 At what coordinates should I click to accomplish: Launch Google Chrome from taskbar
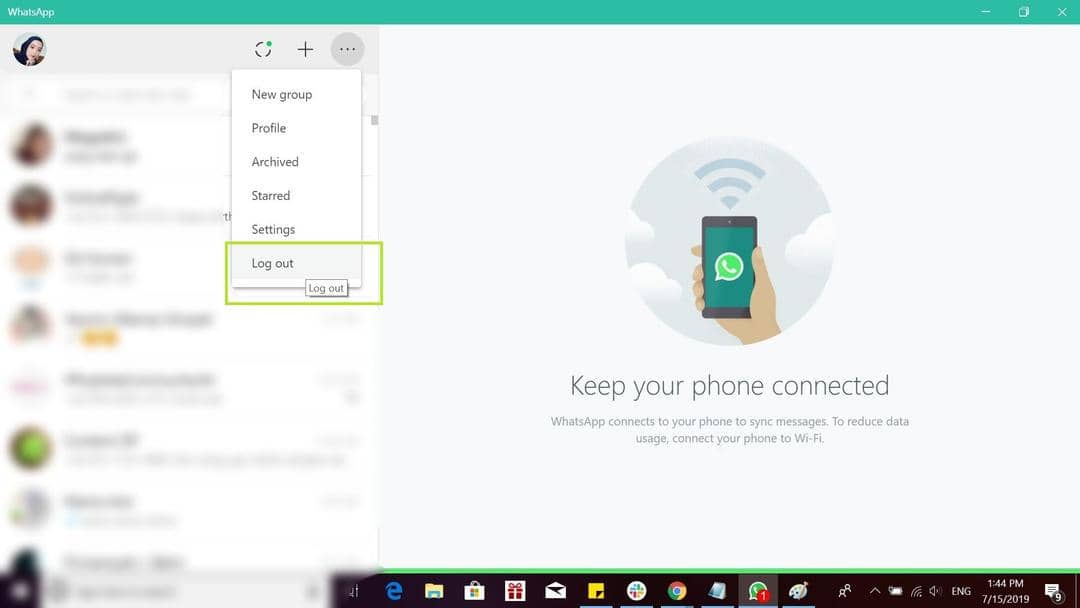[x=677, y=591]
